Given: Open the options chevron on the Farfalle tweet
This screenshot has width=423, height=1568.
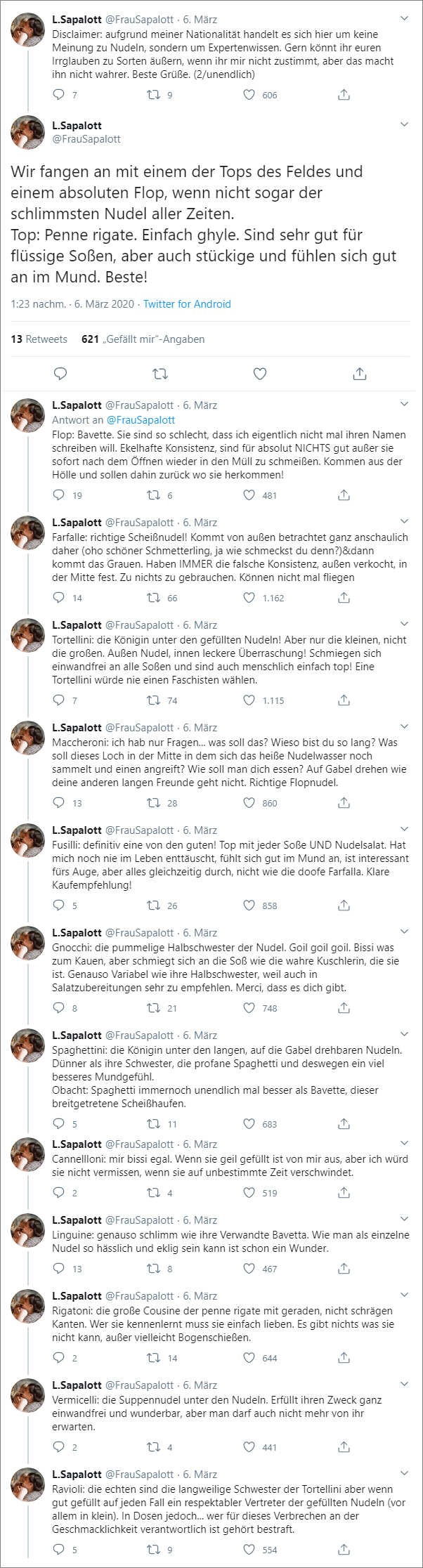Looking at the screenshot, I should (x=404, y=522).
